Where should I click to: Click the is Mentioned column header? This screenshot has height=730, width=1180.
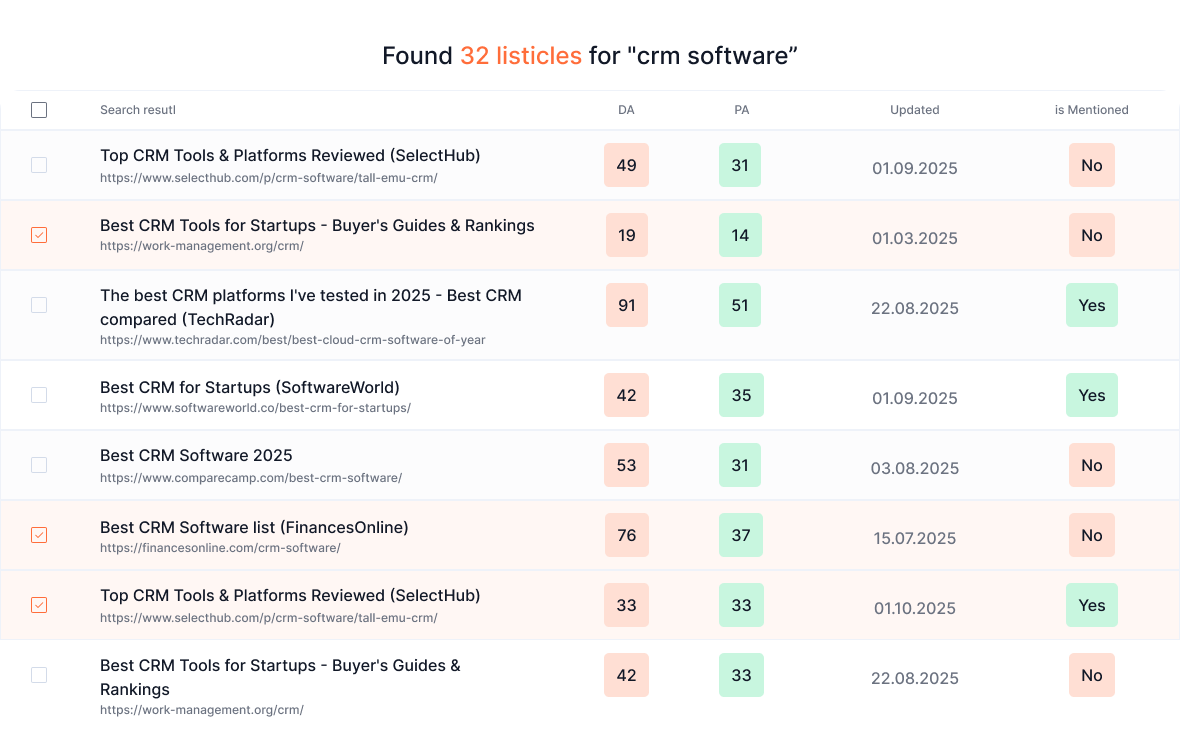click(x=1091, y=110)
